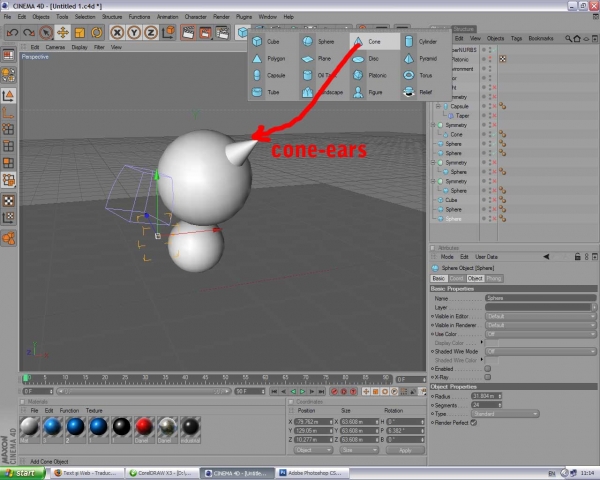Click the Platonic compositing tag
This screenshot has width=600, height=480.
coord(502,59)
